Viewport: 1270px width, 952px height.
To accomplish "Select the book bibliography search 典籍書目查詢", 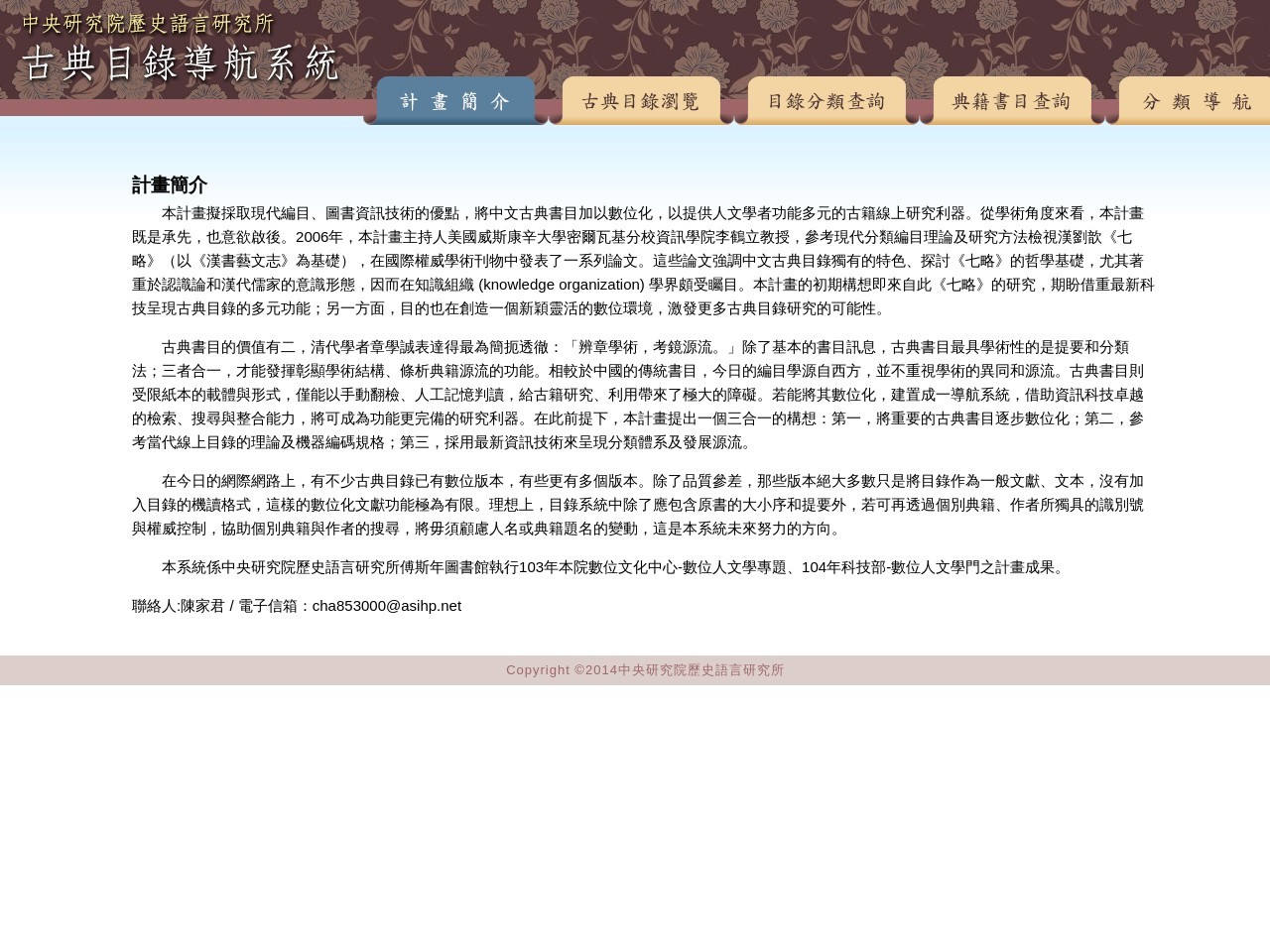I will (x=1012, y=101).
